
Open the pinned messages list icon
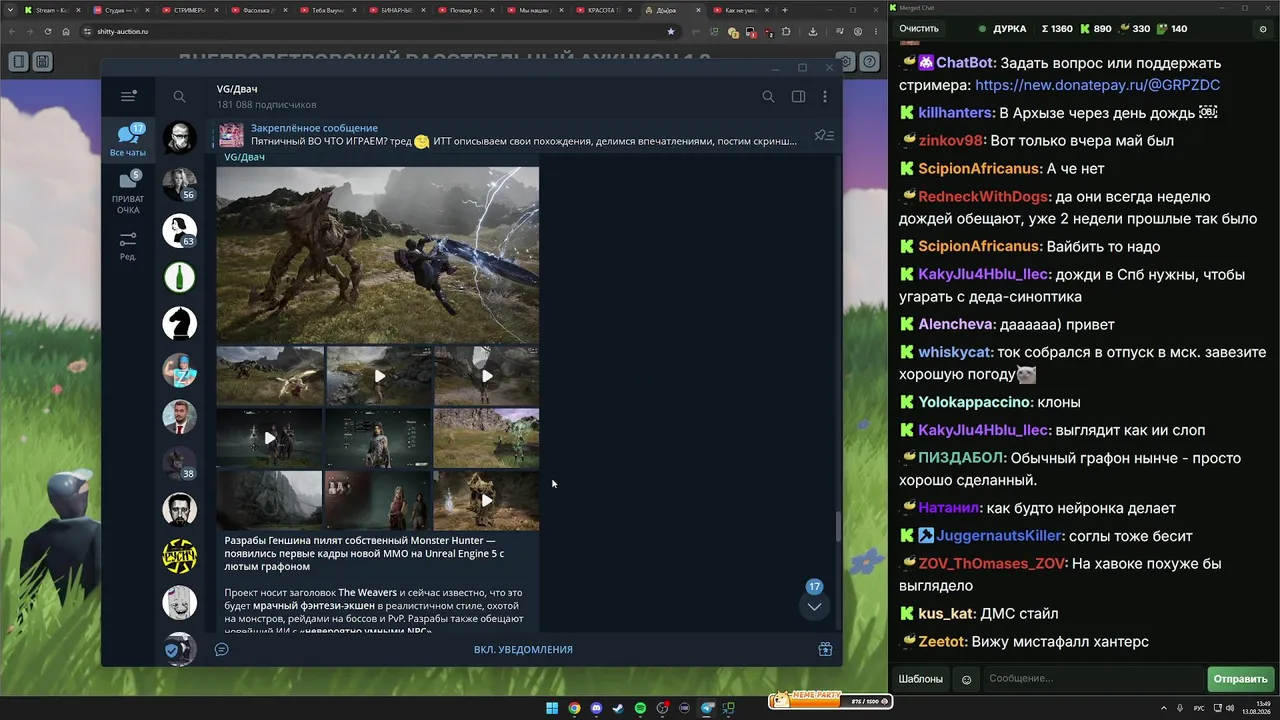(824, 135)
